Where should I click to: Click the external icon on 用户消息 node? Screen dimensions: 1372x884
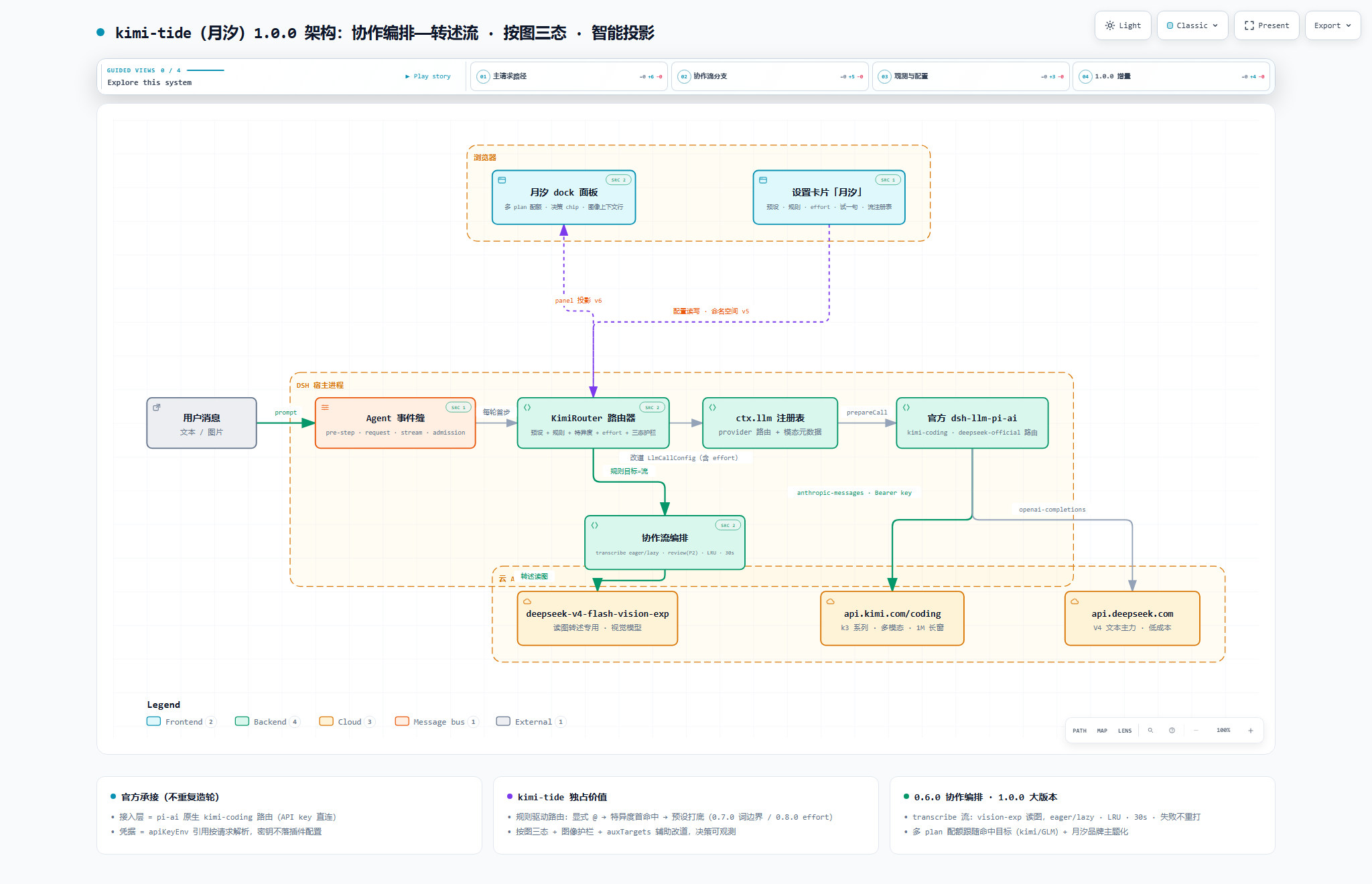point(157,407)
